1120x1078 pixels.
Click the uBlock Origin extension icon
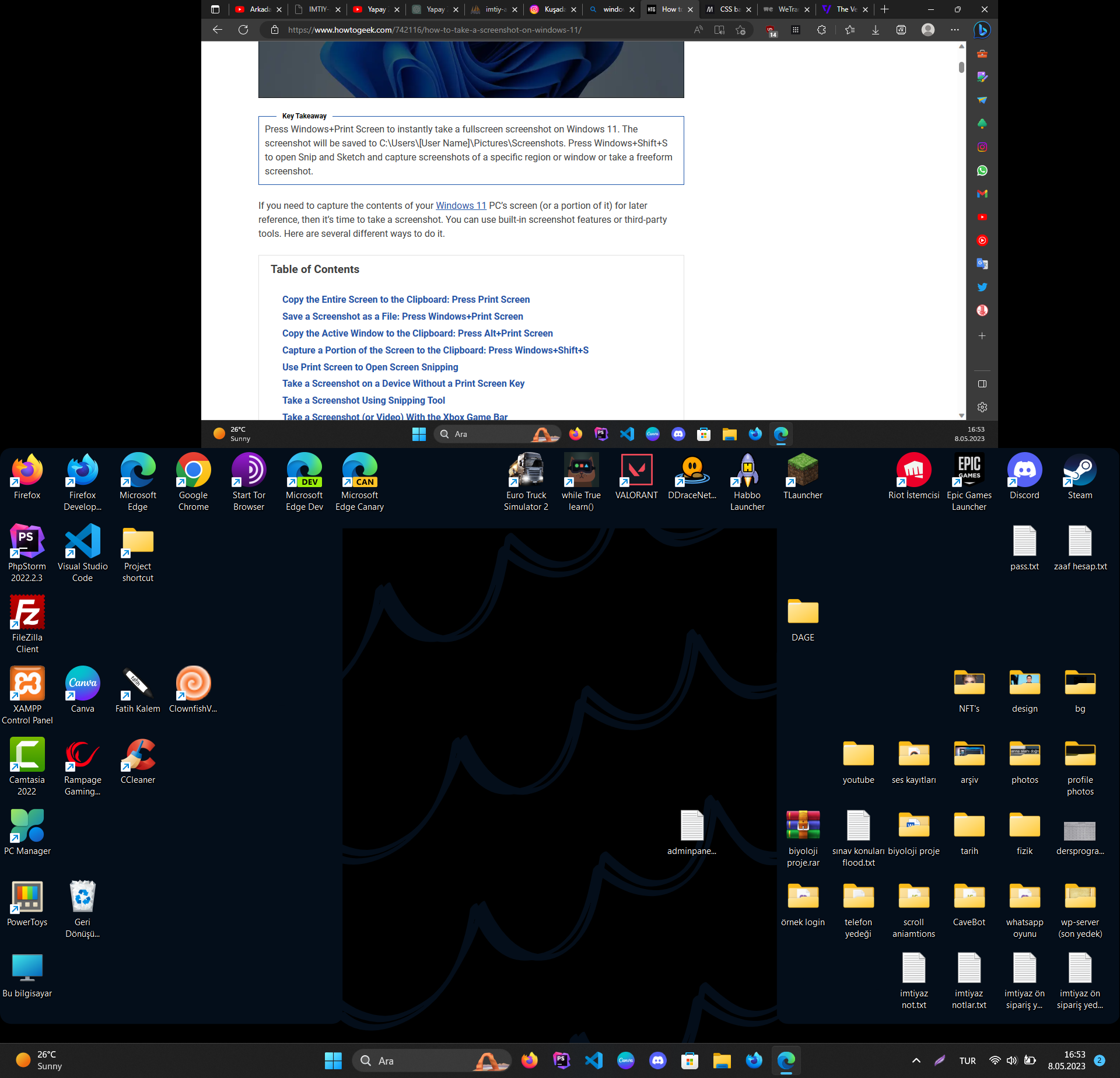coord(771,30)
